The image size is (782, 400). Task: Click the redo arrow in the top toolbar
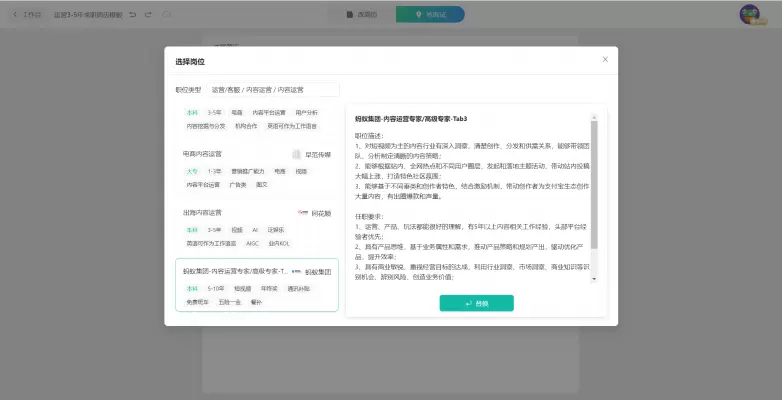click(x=148, y=15)
